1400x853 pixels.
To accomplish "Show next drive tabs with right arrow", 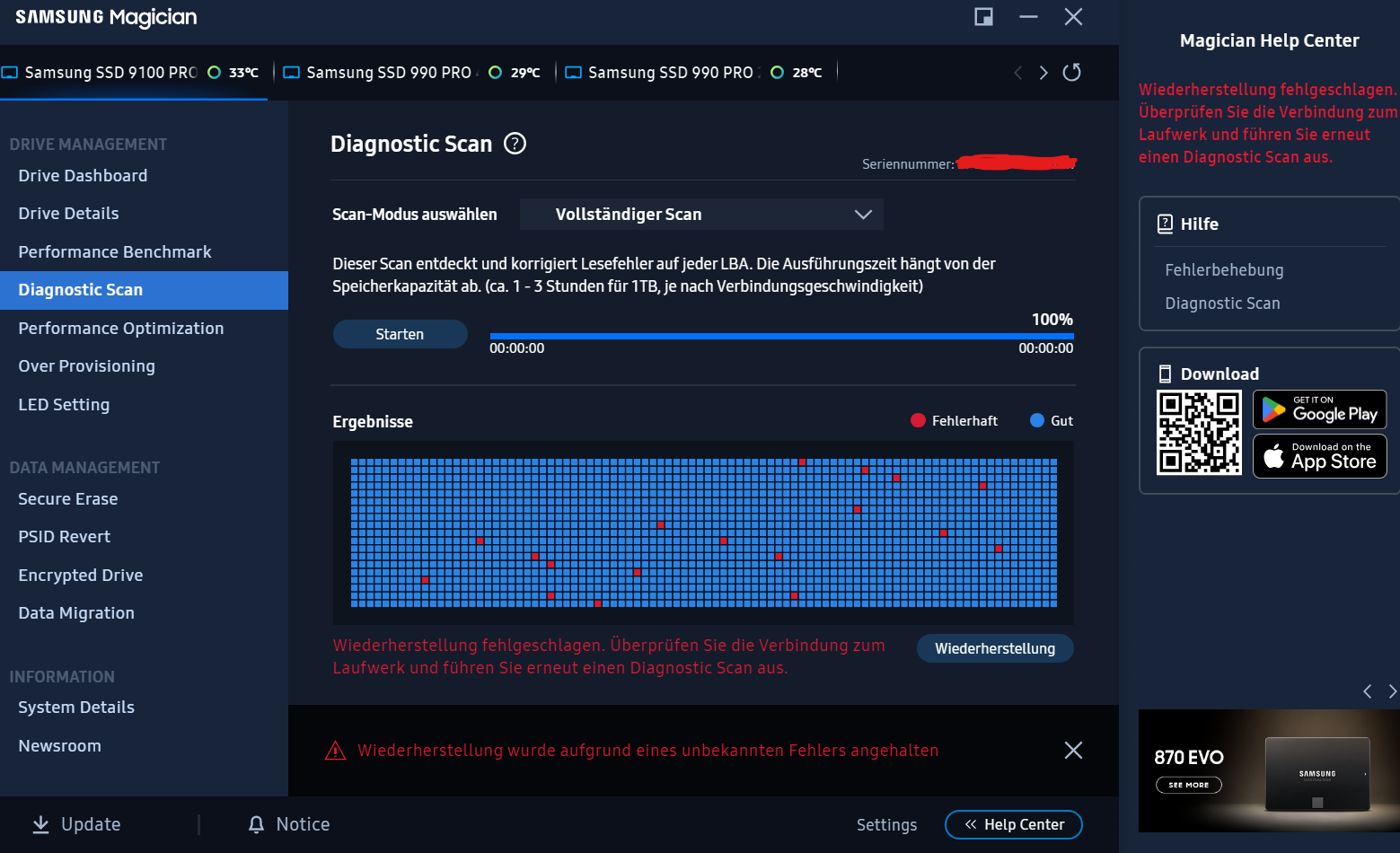I will click(1043, 73).
